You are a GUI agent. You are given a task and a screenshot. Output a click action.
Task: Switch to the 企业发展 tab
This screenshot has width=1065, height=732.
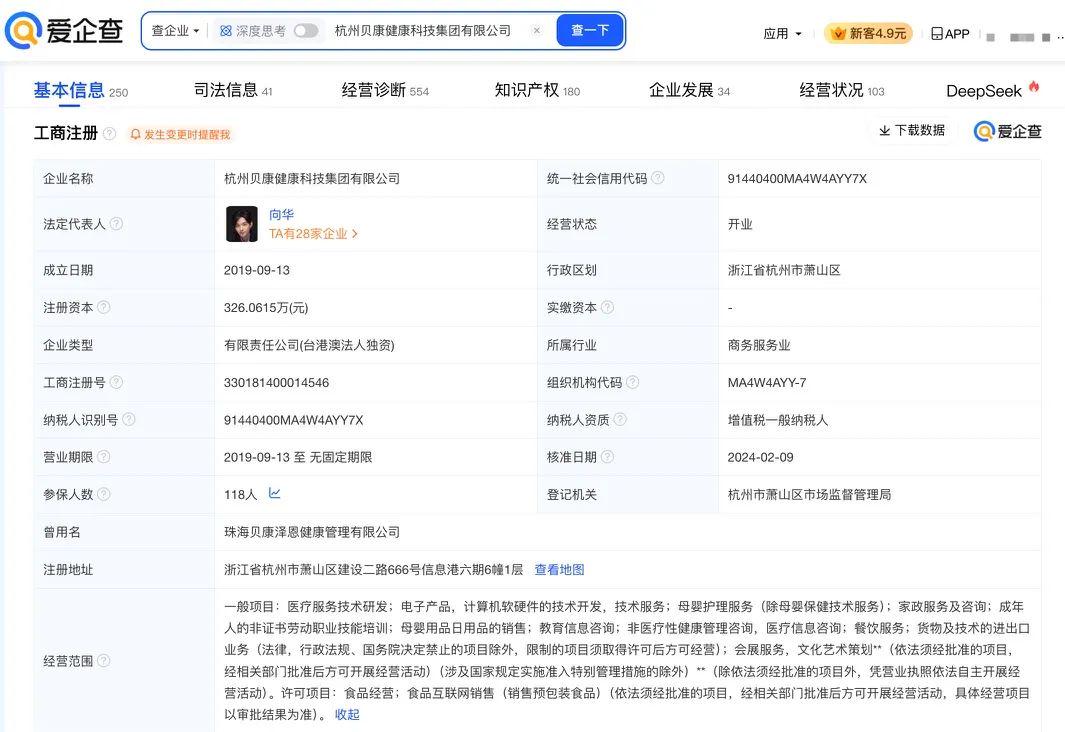pos(689,90)
